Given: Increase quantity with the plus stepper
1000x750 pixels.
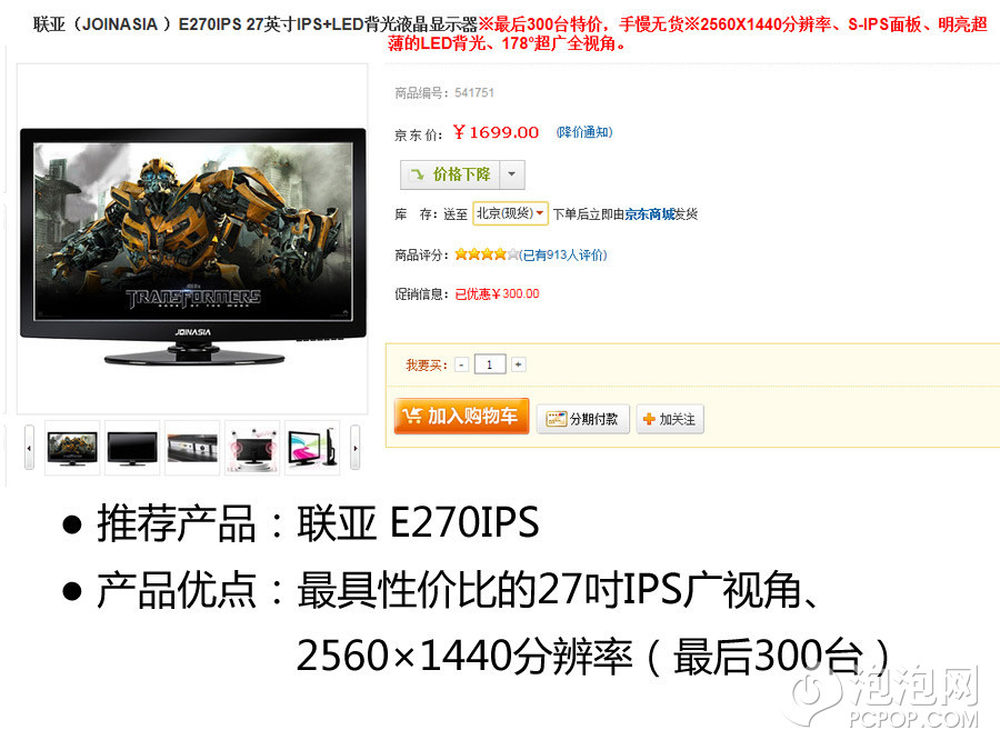Looking at the screenshot, I should [518, 365].
